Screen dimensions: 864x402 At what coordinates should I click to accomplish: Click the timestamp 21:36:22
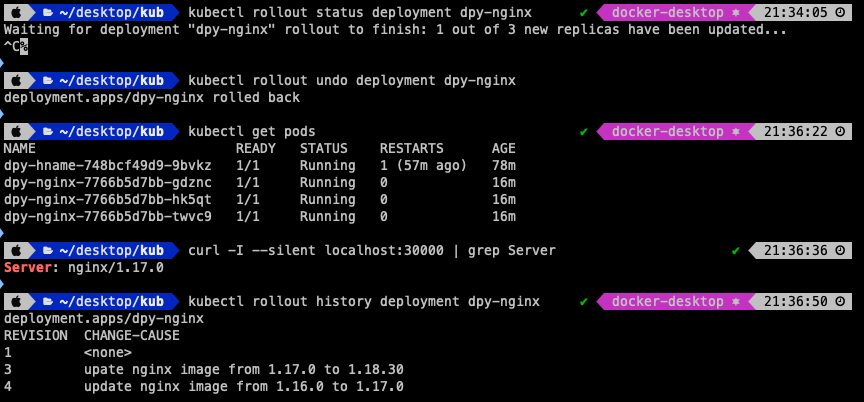pos(796,131)
